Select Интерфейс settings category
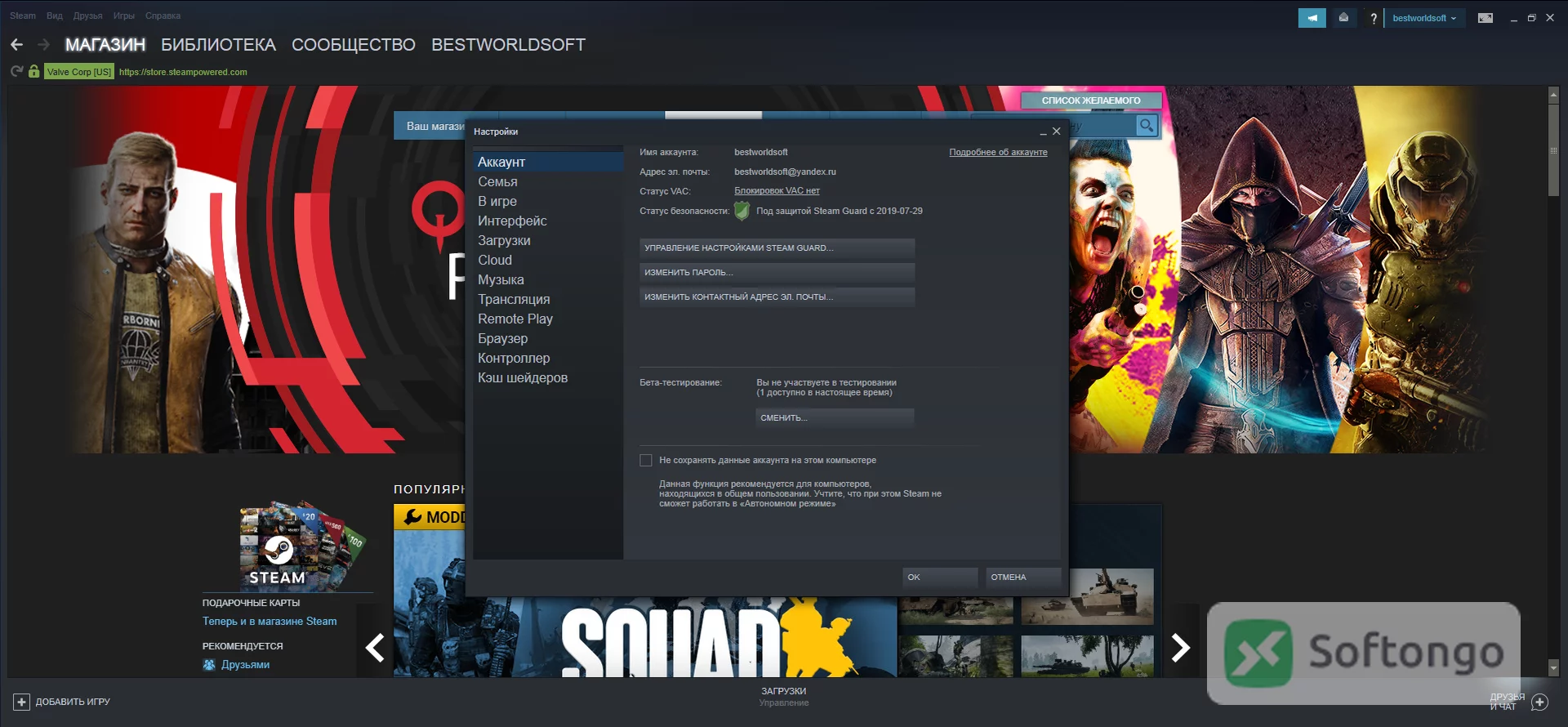 [x=548, y=221]
